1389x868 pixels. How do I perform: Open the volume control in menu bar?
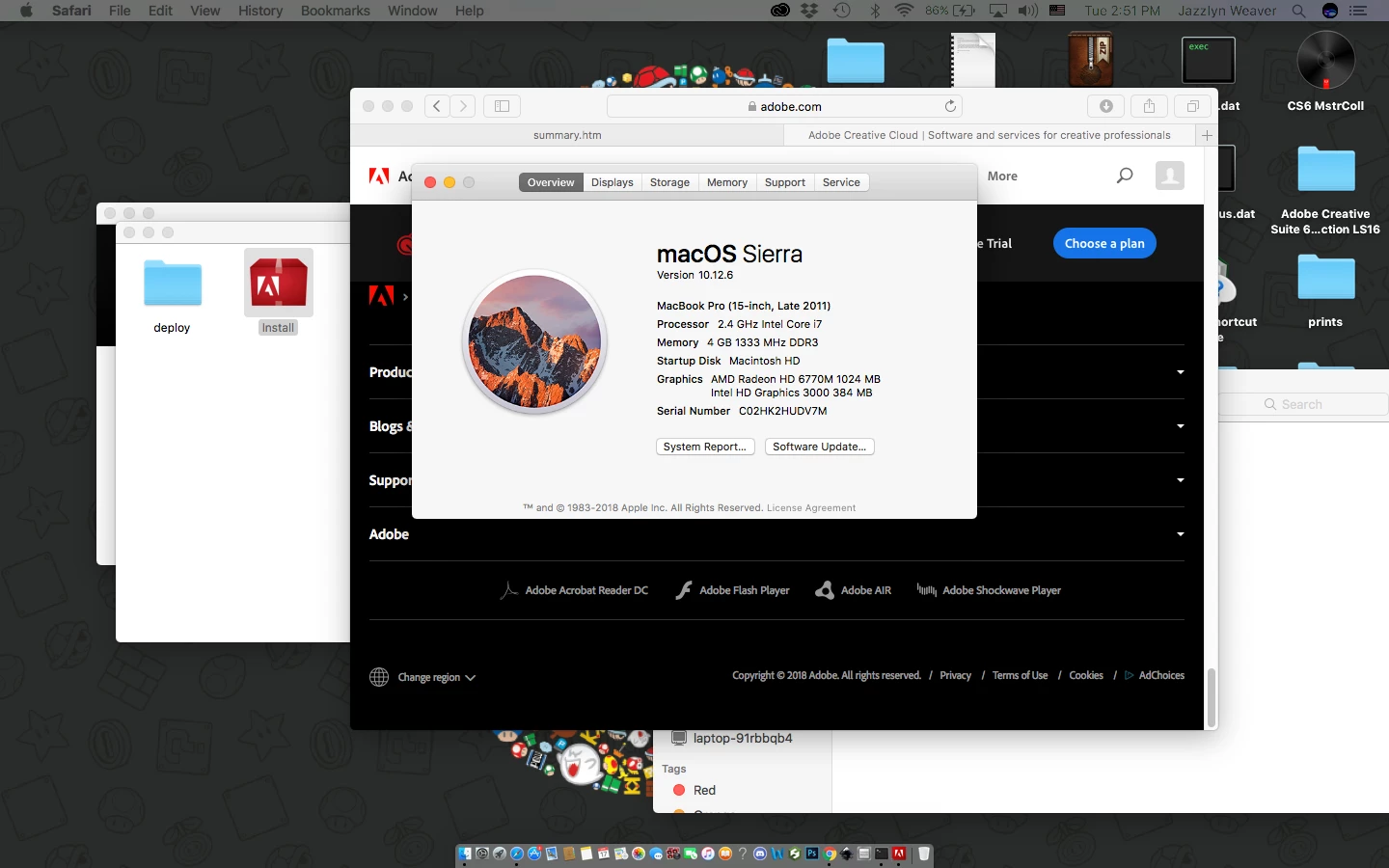tap(1027, 11)
